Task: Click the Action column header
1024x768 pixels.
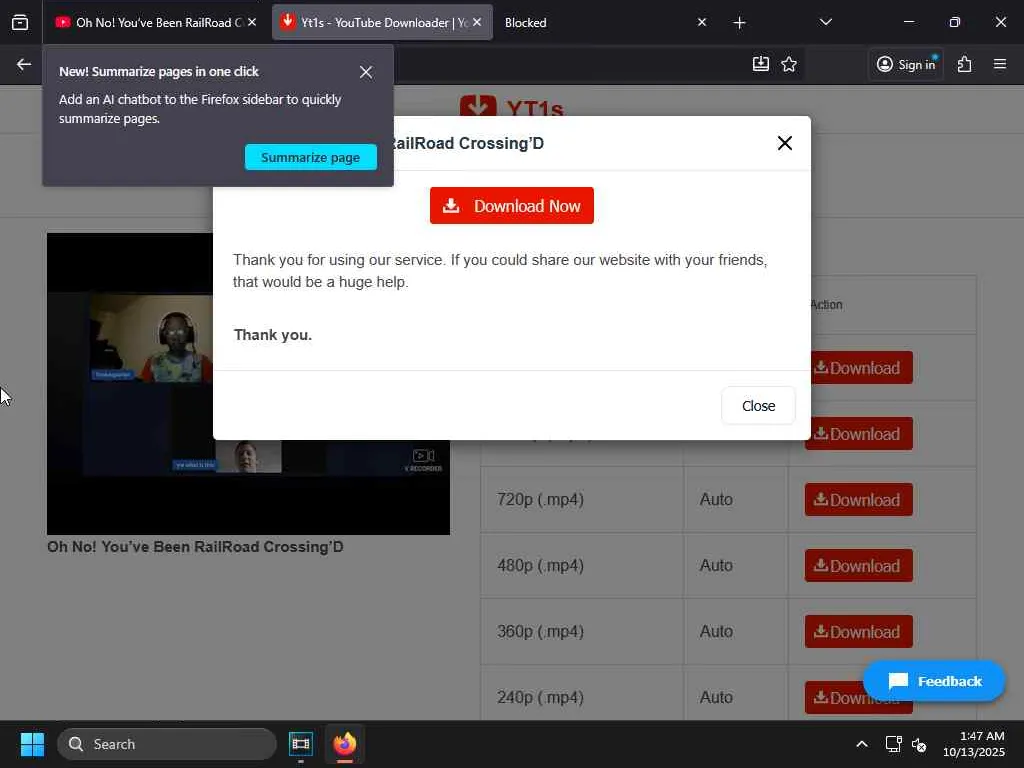Action: click(826, 305)
